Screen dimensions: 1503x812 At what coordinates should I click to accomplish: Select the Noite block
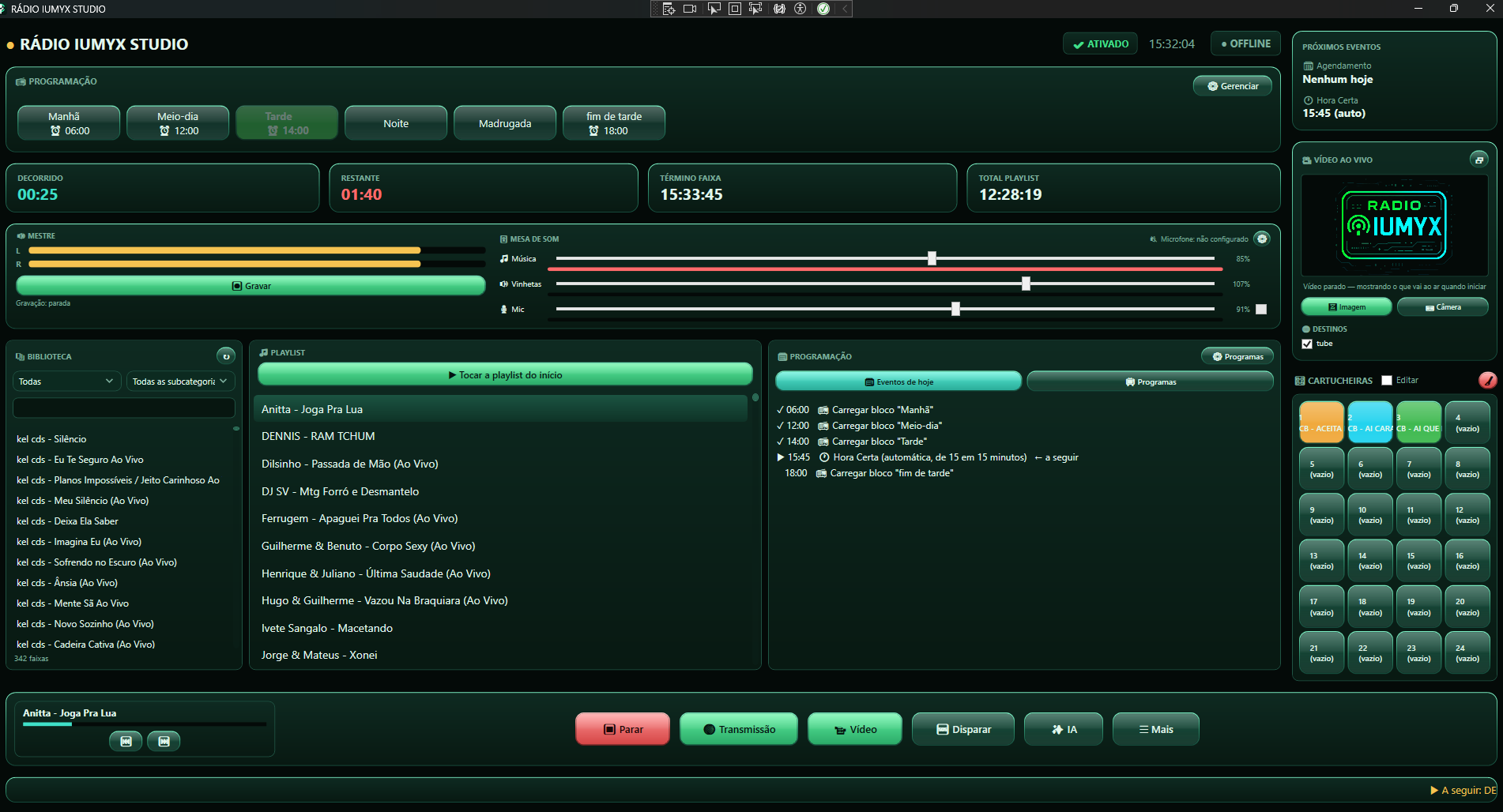396,122
